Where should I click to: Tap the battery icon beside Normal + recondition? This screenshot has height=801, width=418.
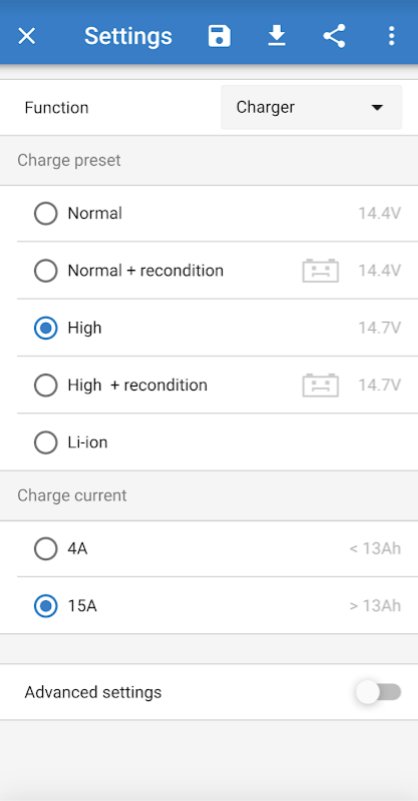(320, 270)
